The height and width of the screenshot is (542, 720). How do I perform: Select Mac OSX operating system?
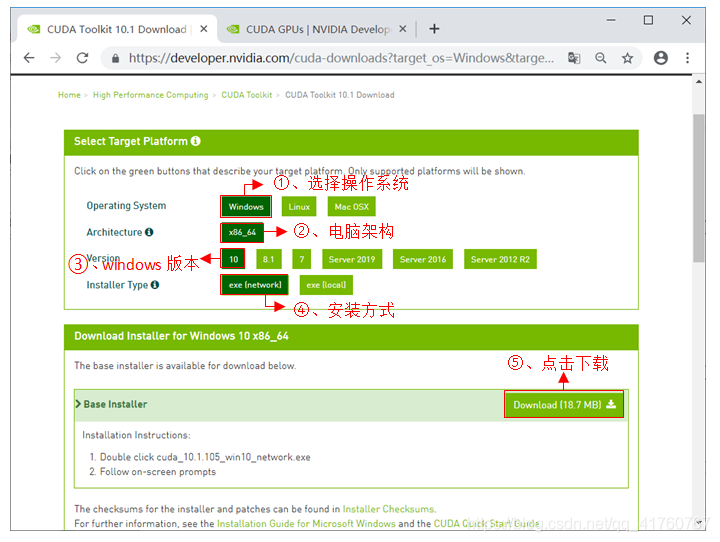[x=352, y=207]
